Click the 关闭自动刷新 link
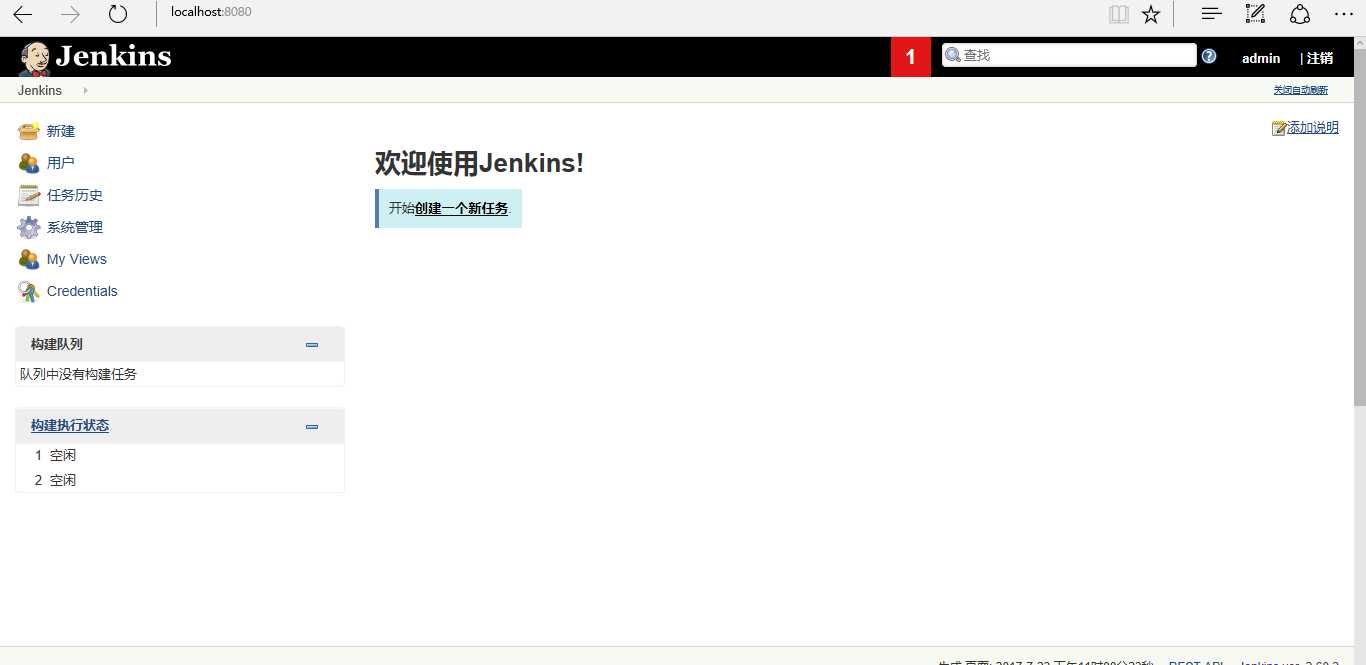The width and height of the screenshot is (1366, 665). pyautogui.click(x=1300, y=90)
